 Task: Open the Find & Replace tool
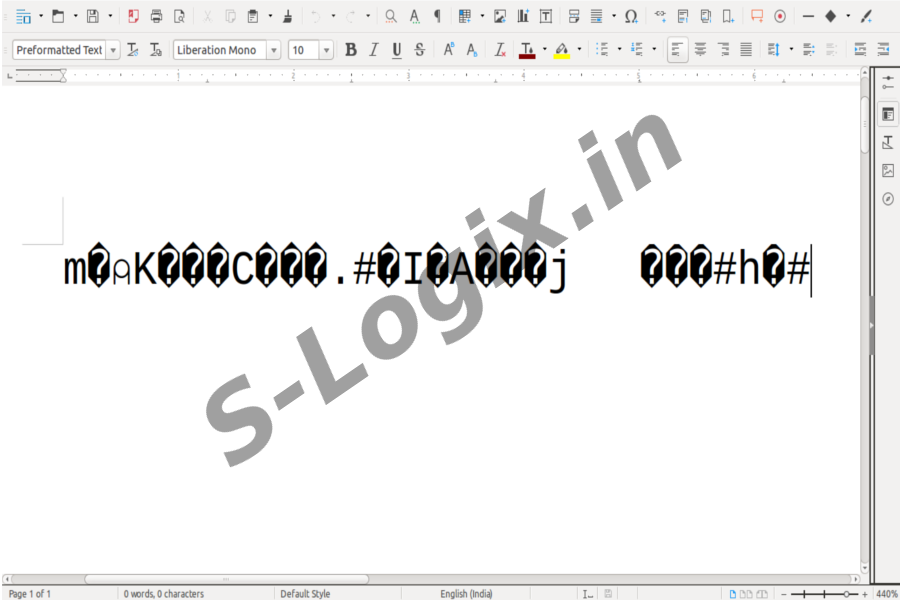391,16
